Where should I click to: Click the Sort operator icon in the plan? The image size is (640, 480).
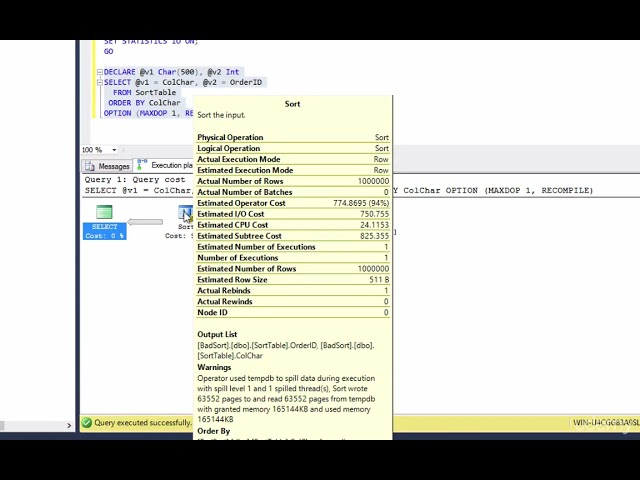(x=185, y=213)
